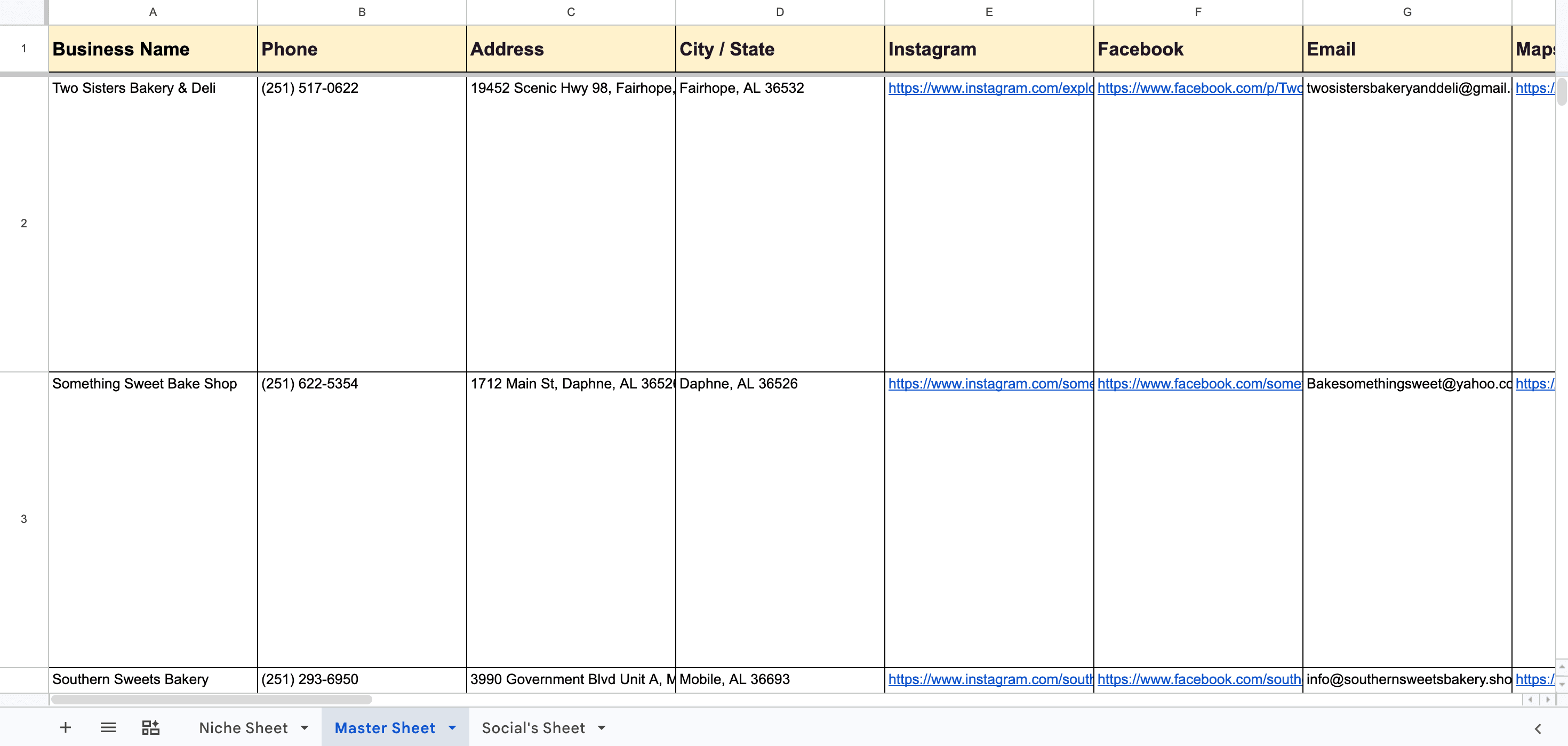Select column A header
This screenshot has width=1568, height=746.
[153, 12]
